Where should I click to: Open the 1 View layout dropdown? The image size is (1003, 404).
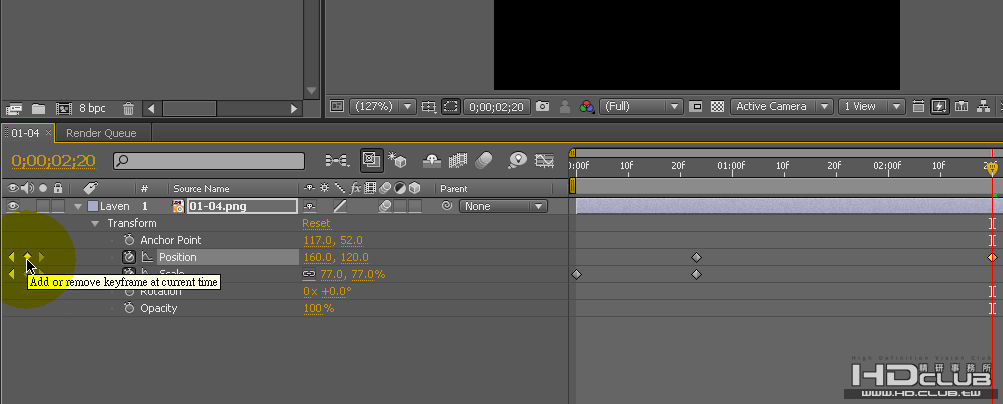[x=871, y=107]
